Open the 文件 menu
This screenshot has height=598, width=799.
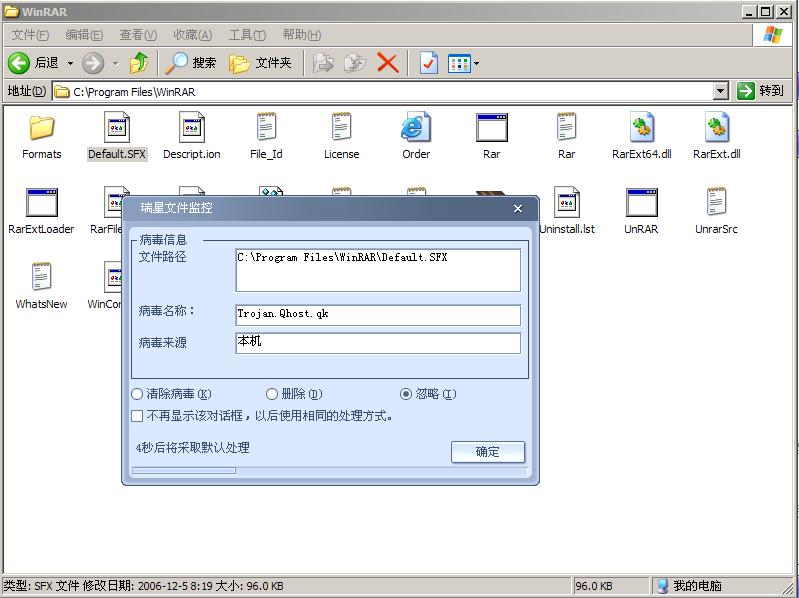click(x=30, y=35)
